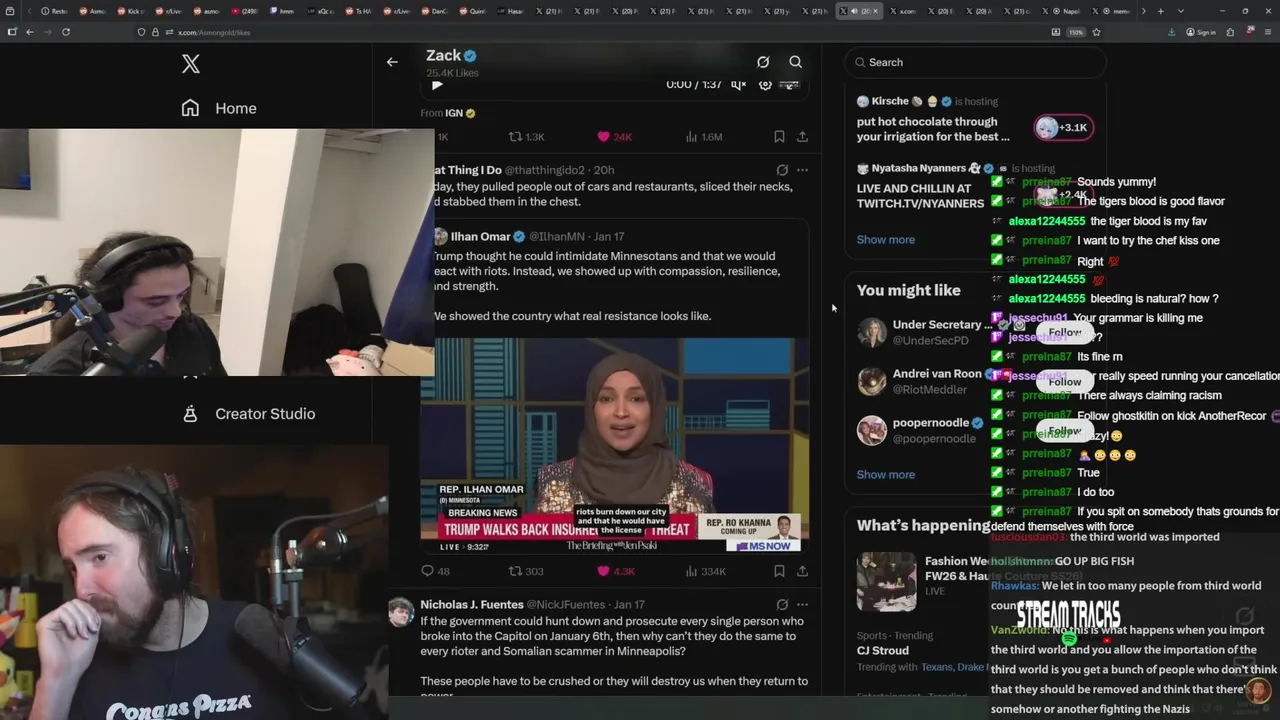Screen dimensions: 1280x720
Task: Share the Ilhan Omar quote post
Action: 802,572
